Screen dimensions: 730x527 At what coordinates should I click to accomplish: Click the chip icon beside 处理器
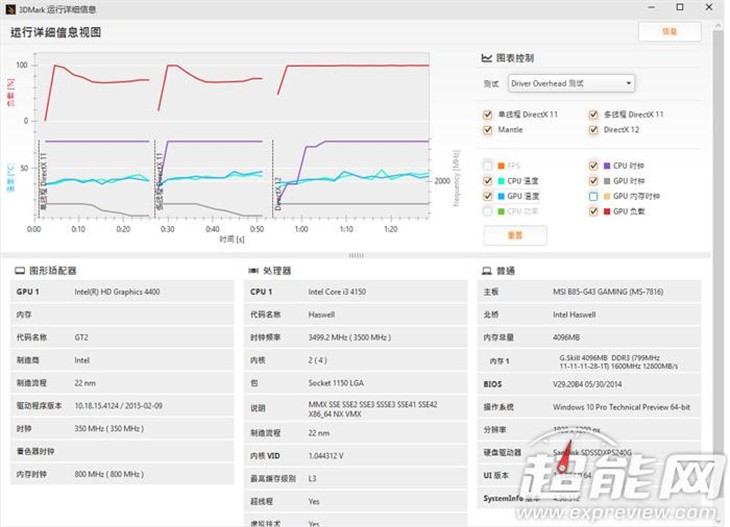tap(253, 270)
